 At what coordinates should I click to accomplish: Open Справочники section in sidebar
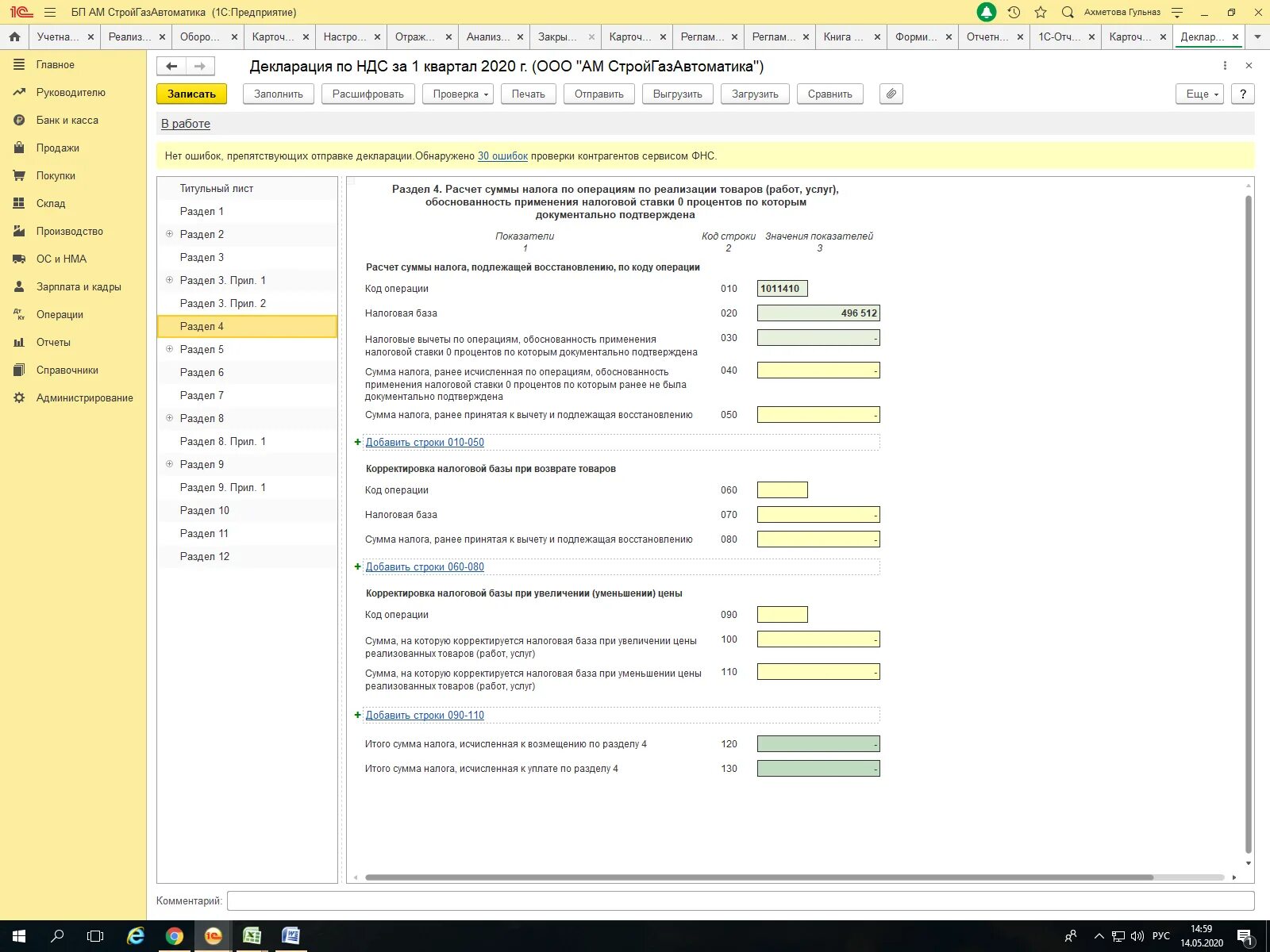click(x=67, y=370)
